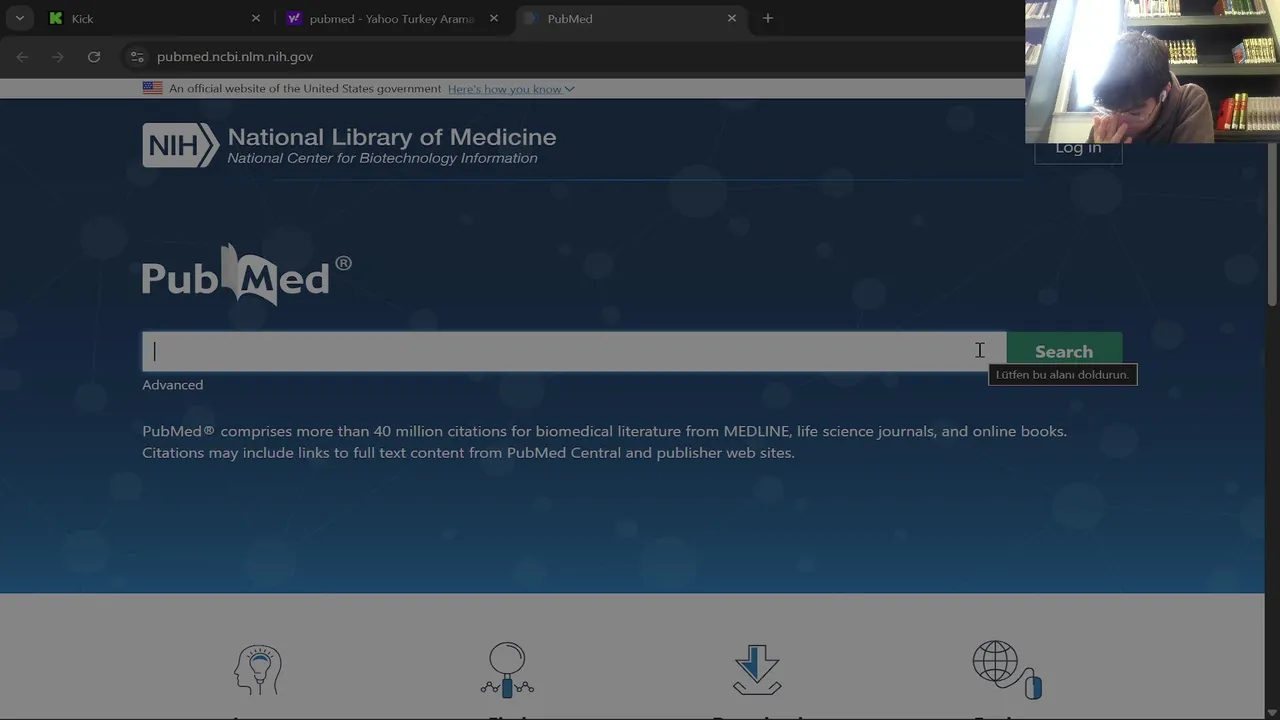
Task: Go back to the previous page
Action: [22, 57]
